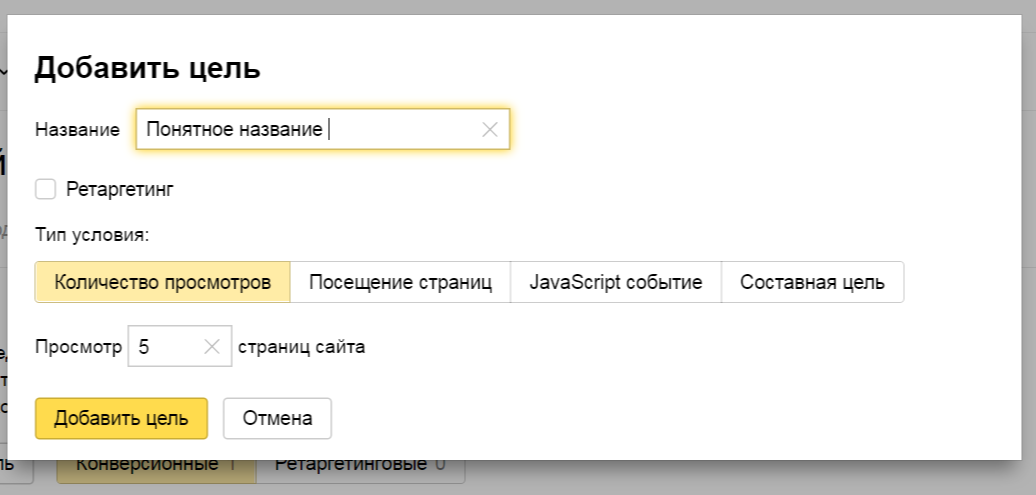
Task: Choose the JavaScript событие condition type
Action: (x=615, y=282)
